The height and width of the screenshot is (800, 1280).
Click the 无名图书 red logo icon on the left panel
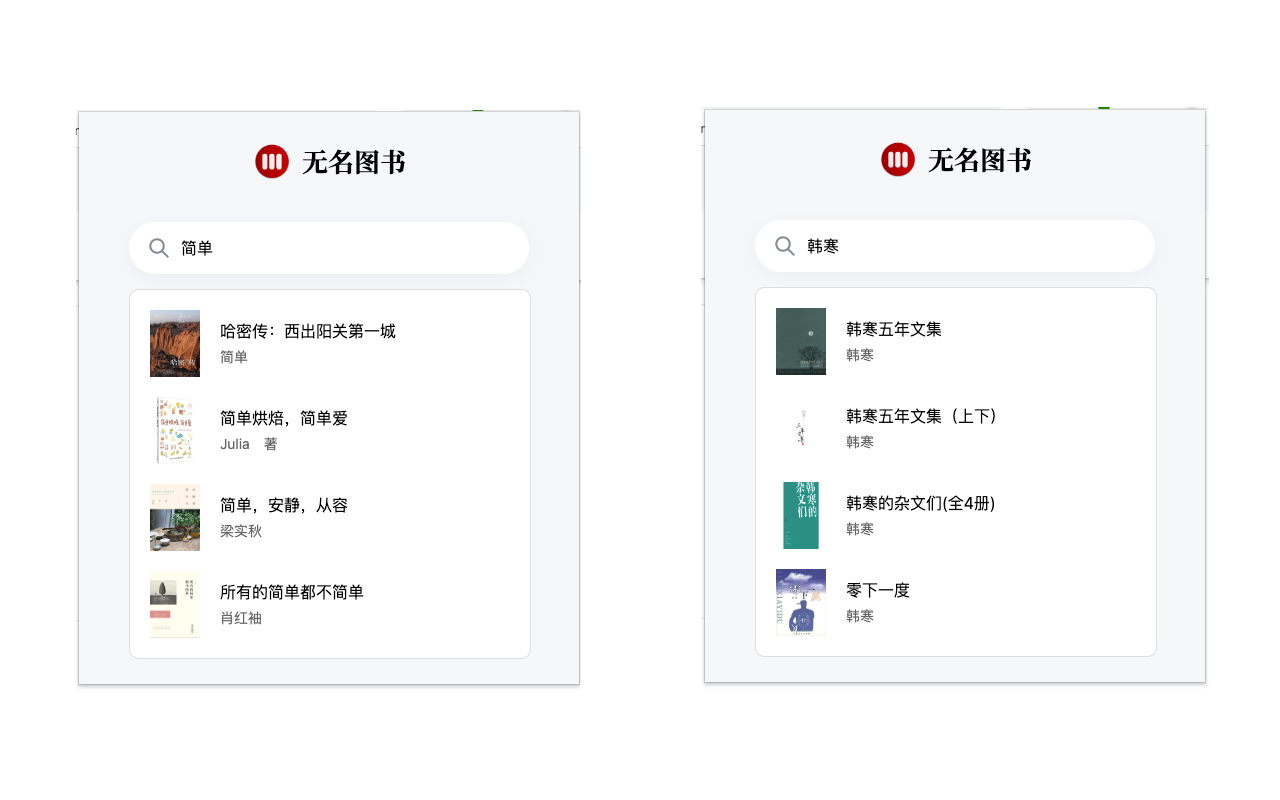coord(271,160)
